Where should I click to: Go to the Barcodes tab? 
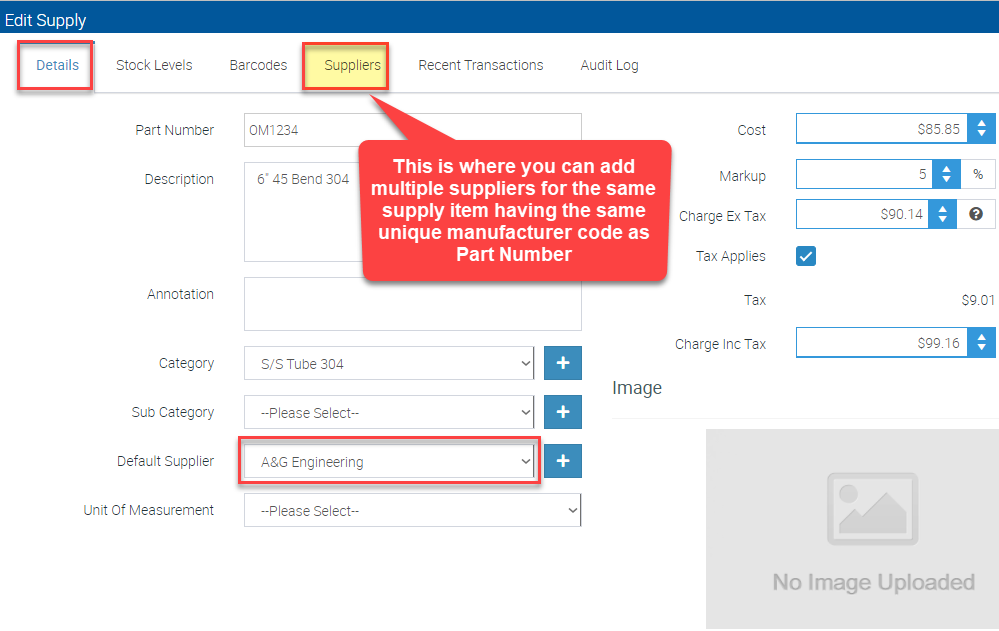(x=258, y=65)
